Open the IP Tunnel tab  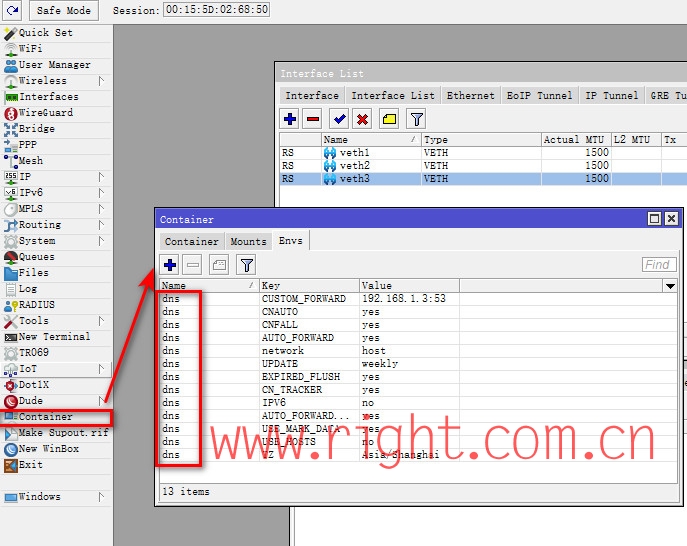(612, 96)
